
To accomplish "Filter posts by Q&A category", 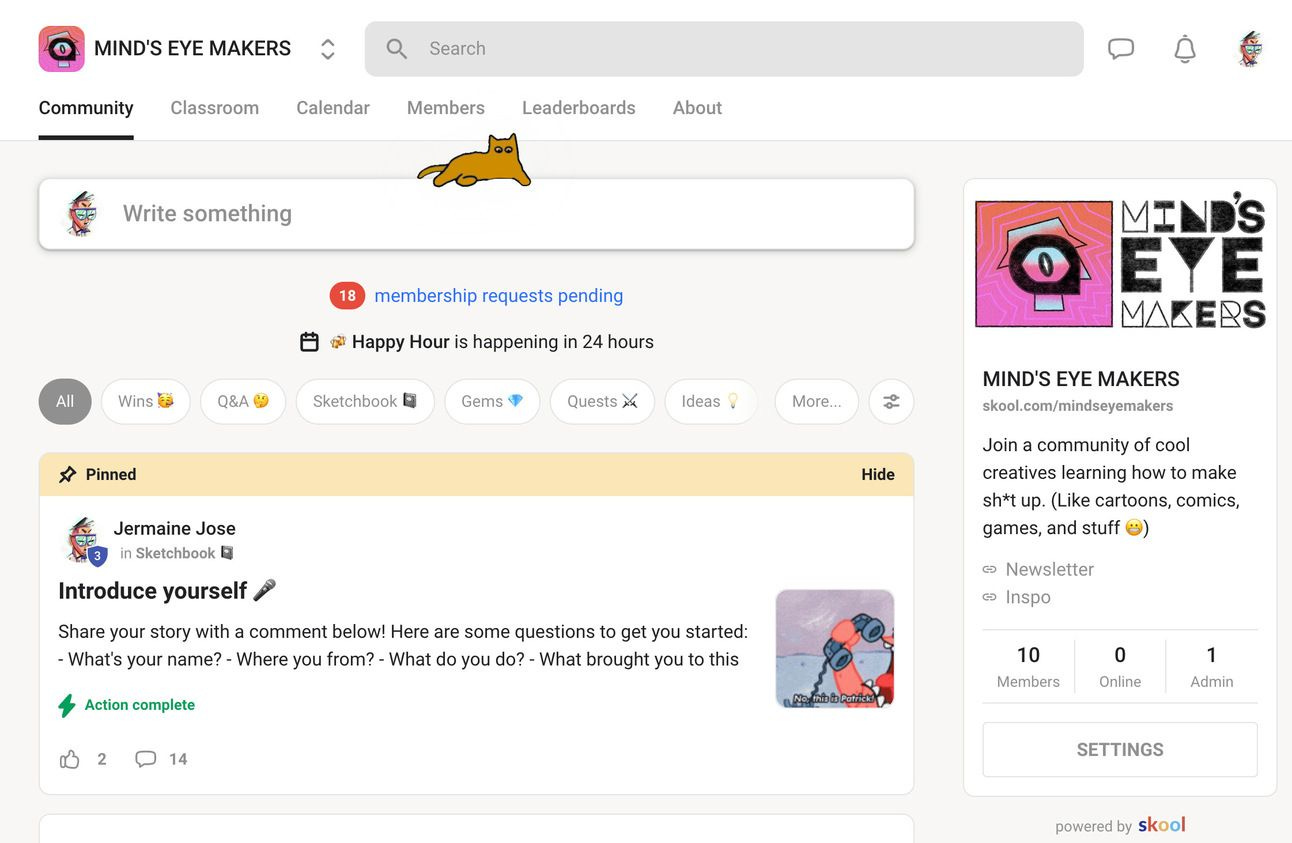I will point(243,402).
